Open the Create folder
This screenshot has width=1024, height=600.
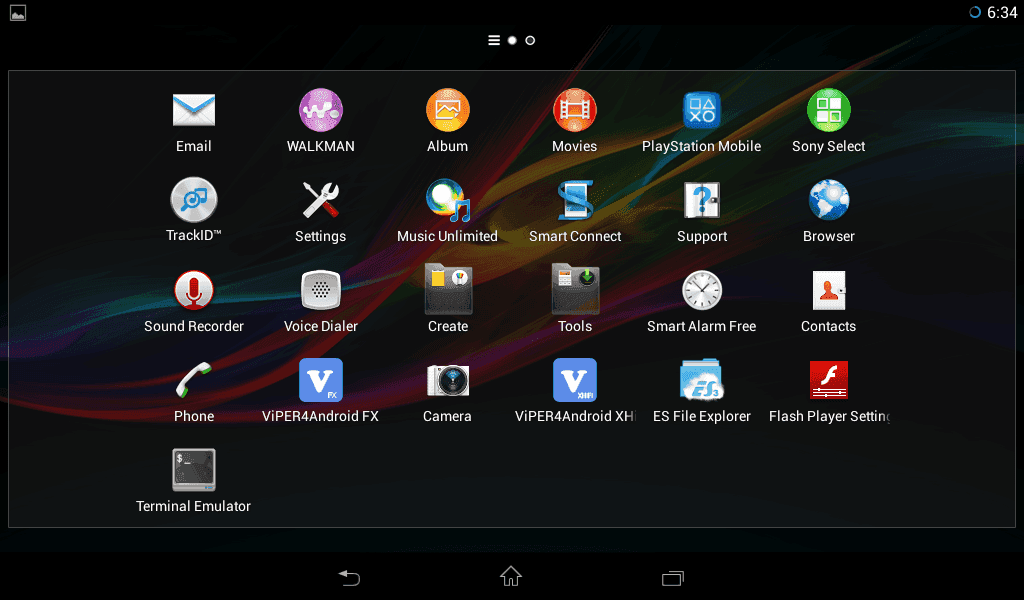[x=448, y=290]
